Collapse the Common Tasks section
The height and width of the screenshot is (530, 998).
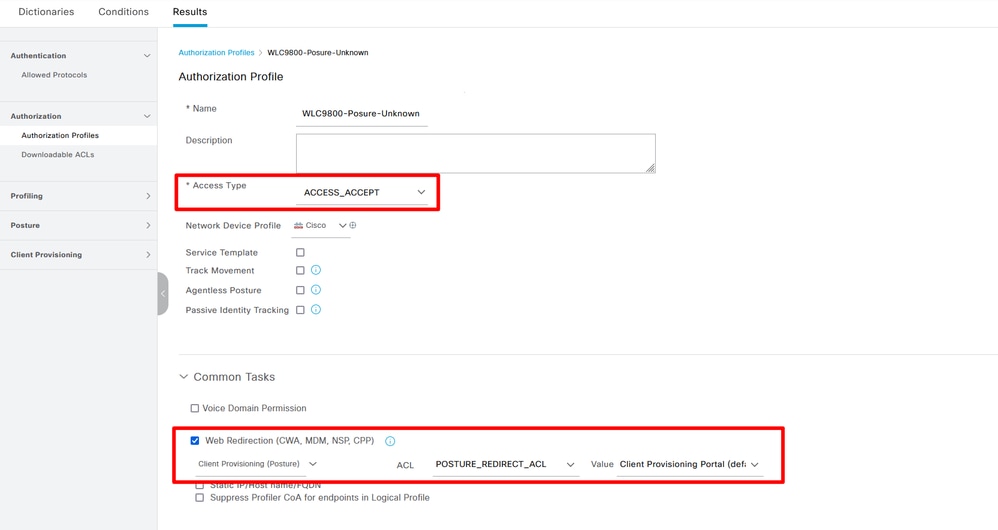(183, 377)
